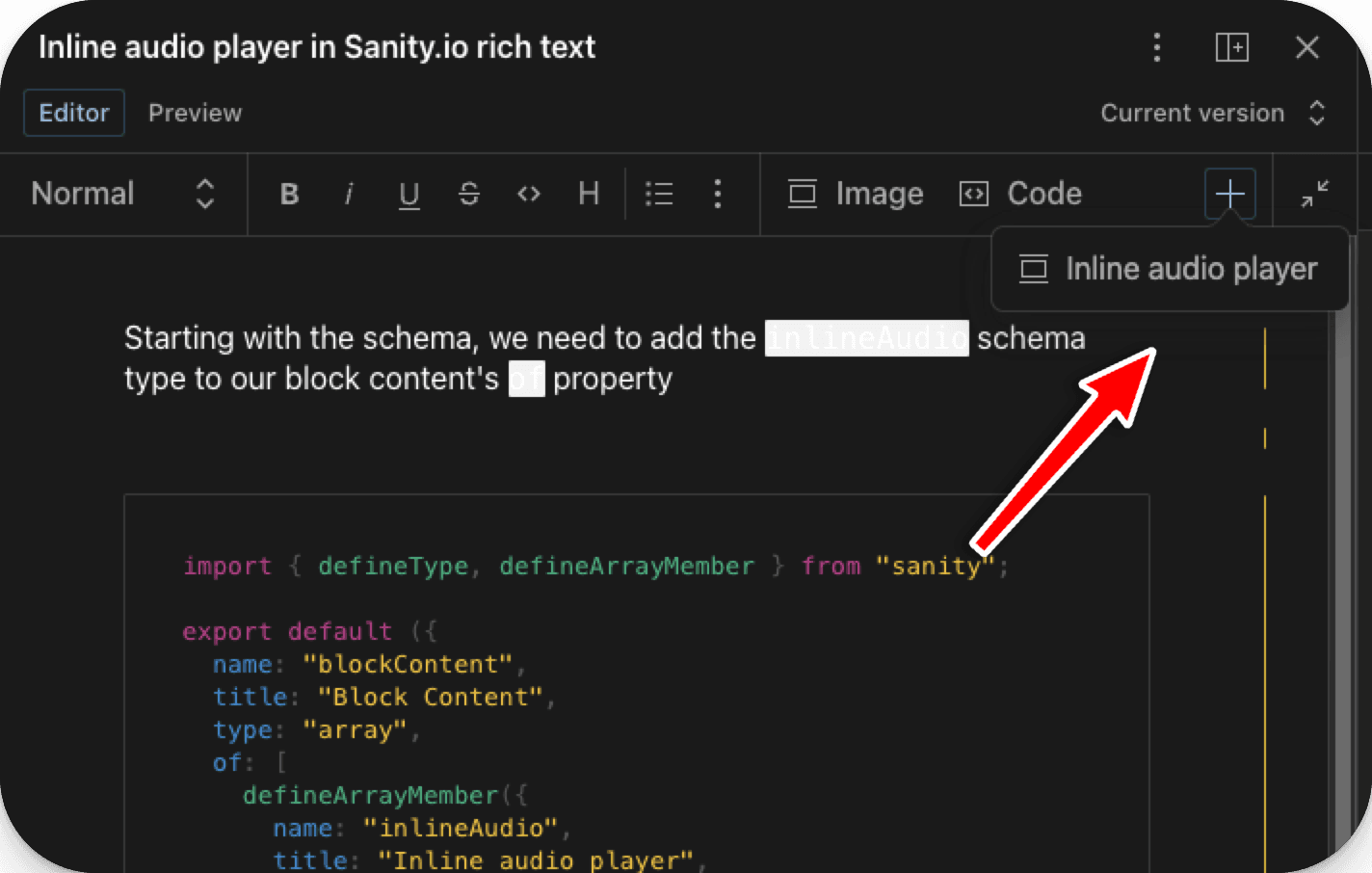Open more toolbar formatting options
Viewport: 1372px width, 873px height.
718,195
